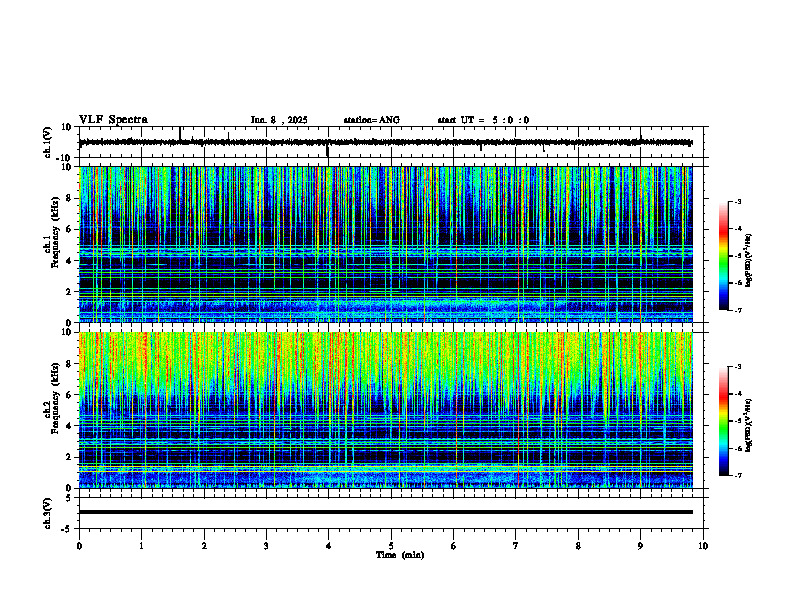Screen dimensions: 792x612
Task: Click the ch.1 voltage waveform trace
Action: pyautogui.click(x=385, y=142)
